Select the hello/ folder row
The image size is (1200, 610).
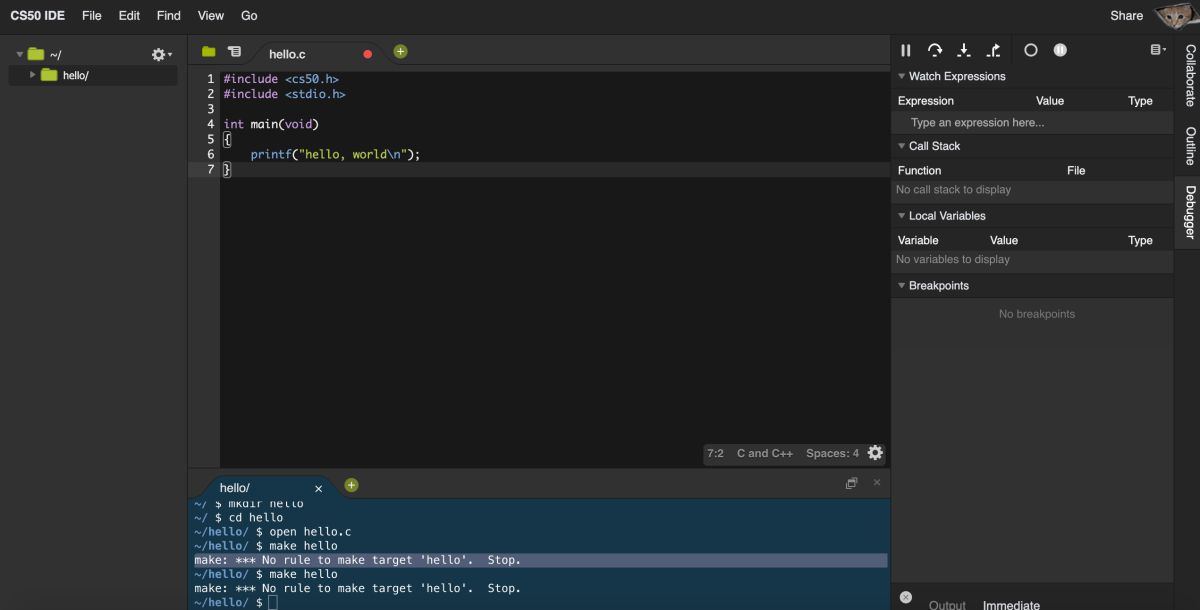[93, 75]
